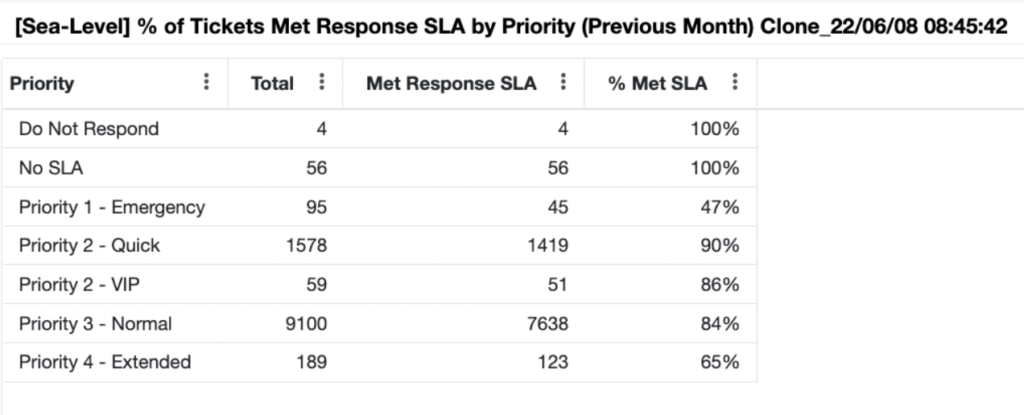The image size is (1024, 415).
Task: Select the No SLA priority row
Action: tap(379, 168)
